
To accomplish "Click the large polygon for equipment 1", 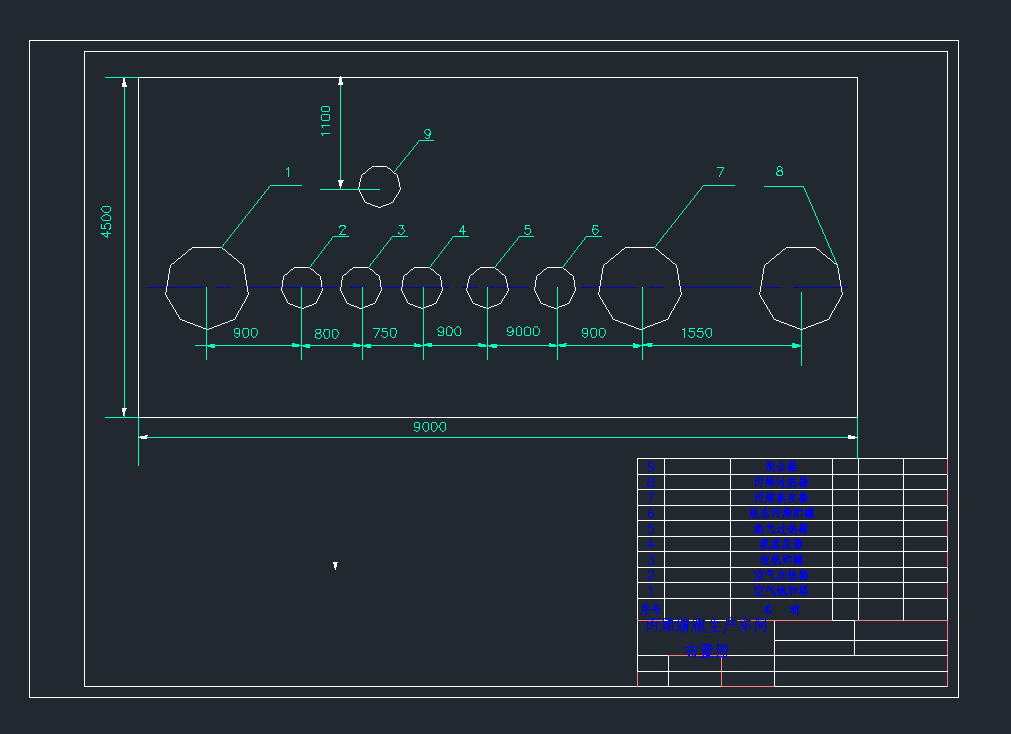I will (206, 288).
